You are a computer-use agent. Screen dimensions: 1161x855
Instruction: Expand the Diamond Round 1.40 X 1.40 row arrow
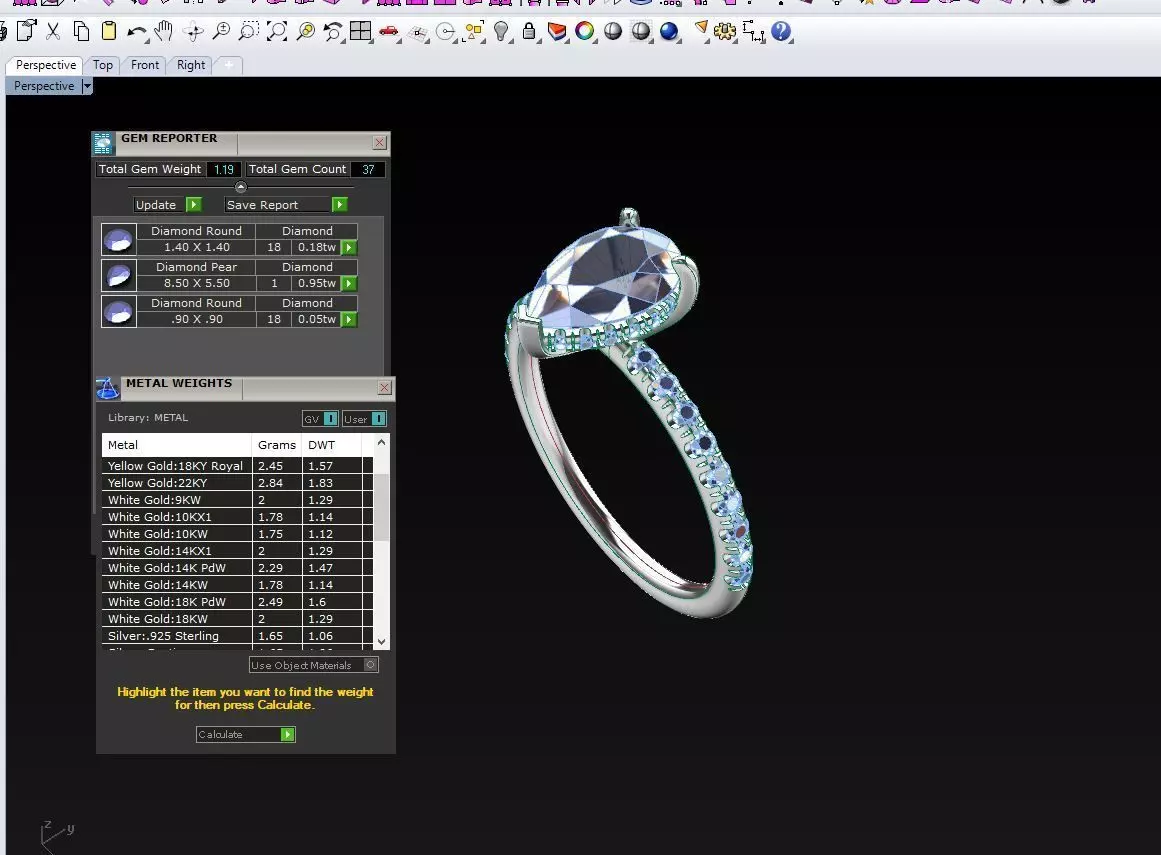[349, 247]
